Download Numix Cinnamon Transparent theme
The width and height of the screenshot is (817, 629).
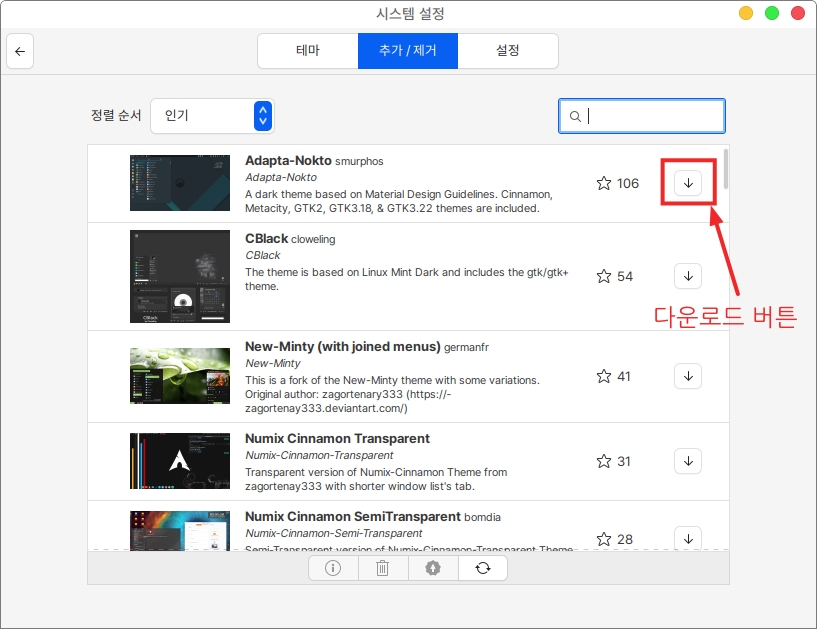point(688,461)
